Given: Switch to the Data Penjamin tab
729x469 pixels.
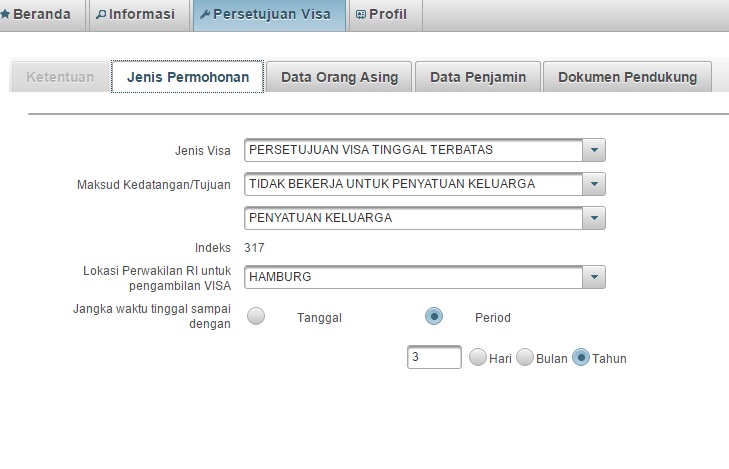Looking at the screenshot, I should tap(478, 77).
